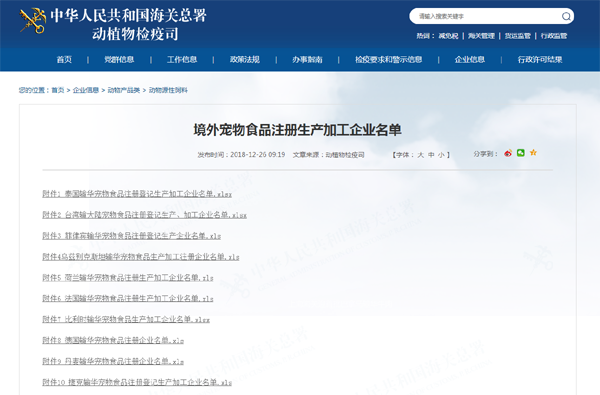This screenshot has height=395, width=600.
Task: Download attachment 8 Germany enterprise list
Action: [113, 340]
